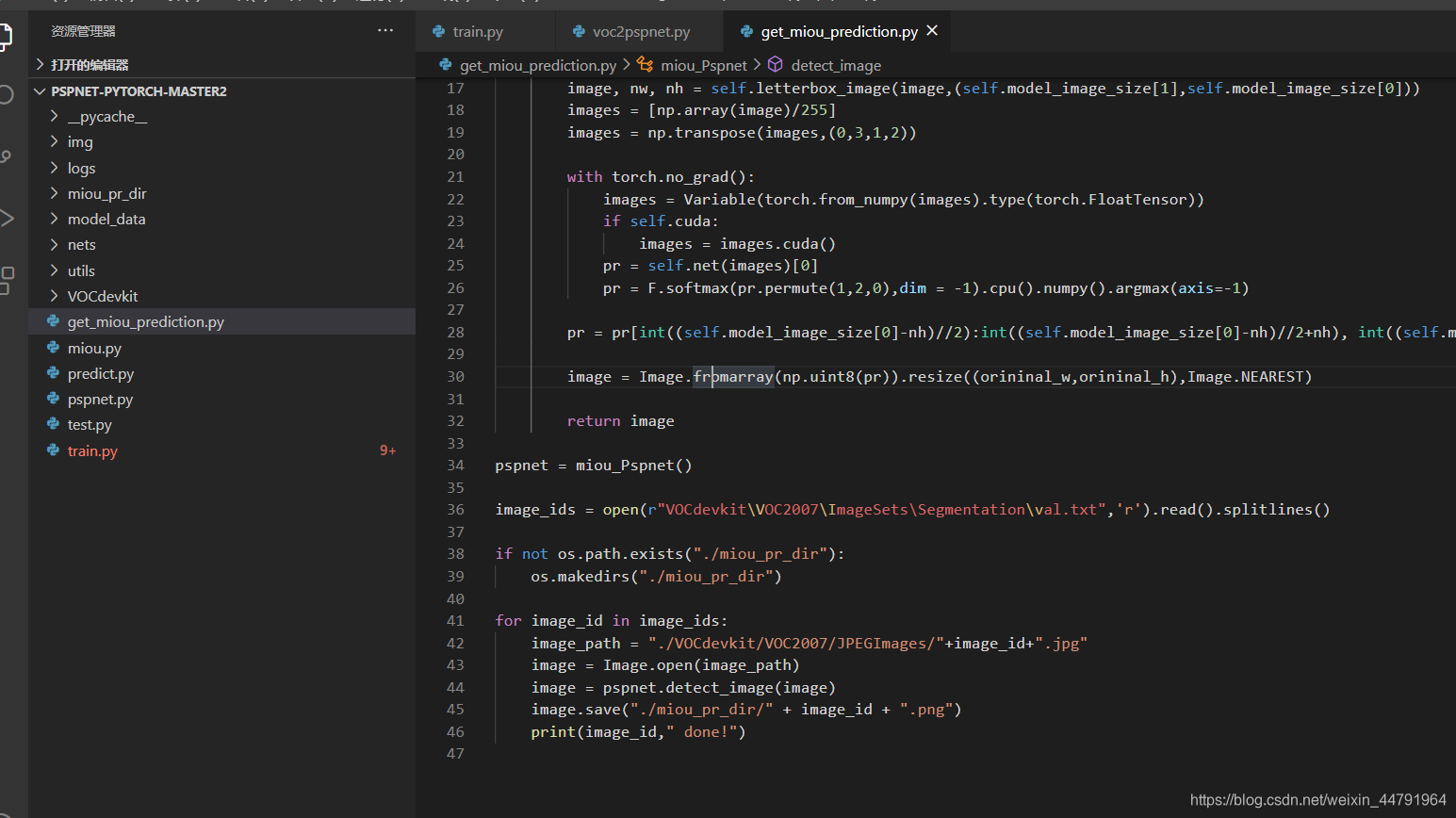Click line number 36 in the gutter
The image size is (1456, 818).
click(455, 509)
